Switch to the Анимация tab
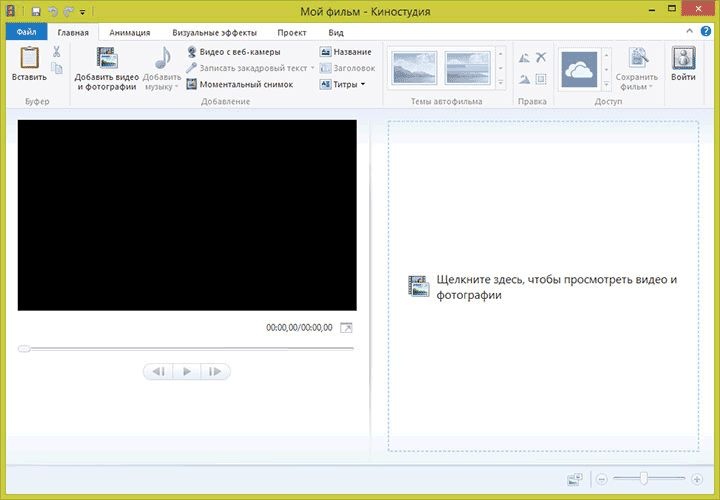The width and height of the screenshot is (720, 500). [x=130, y=33]
